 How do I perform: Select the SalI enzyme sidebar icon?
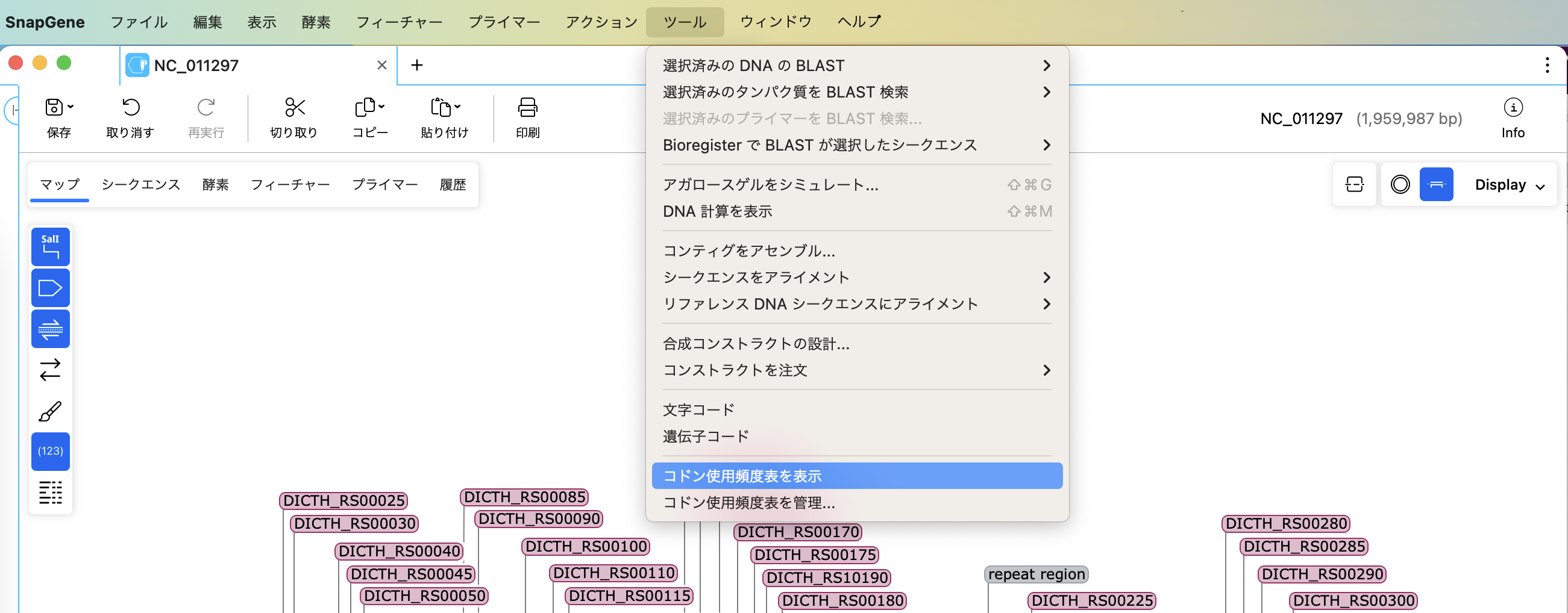(50, 246)
